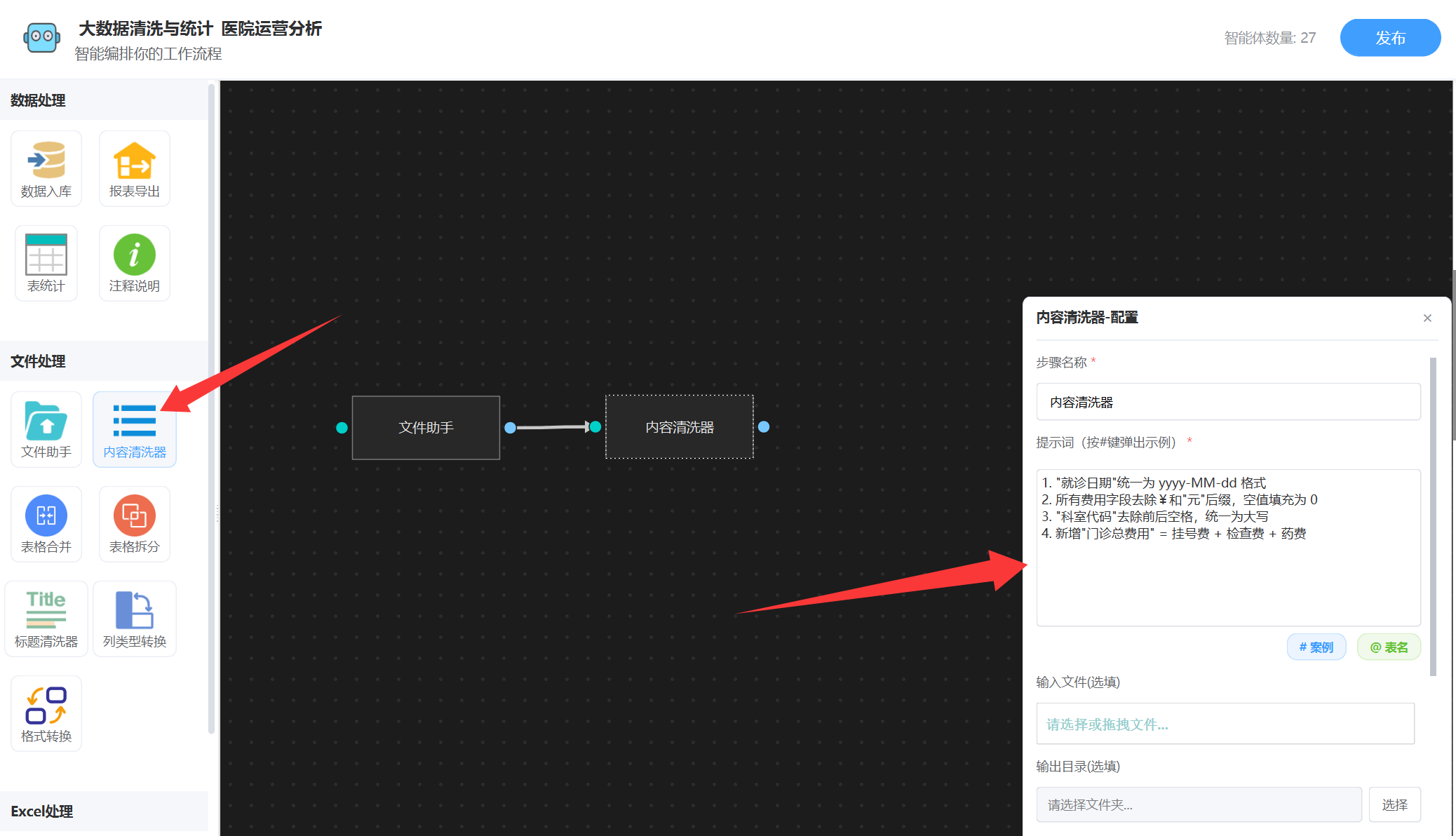Screen dimensions: 1456x836
Task: Insert a # 案例 example
Action: (1316, 647)
